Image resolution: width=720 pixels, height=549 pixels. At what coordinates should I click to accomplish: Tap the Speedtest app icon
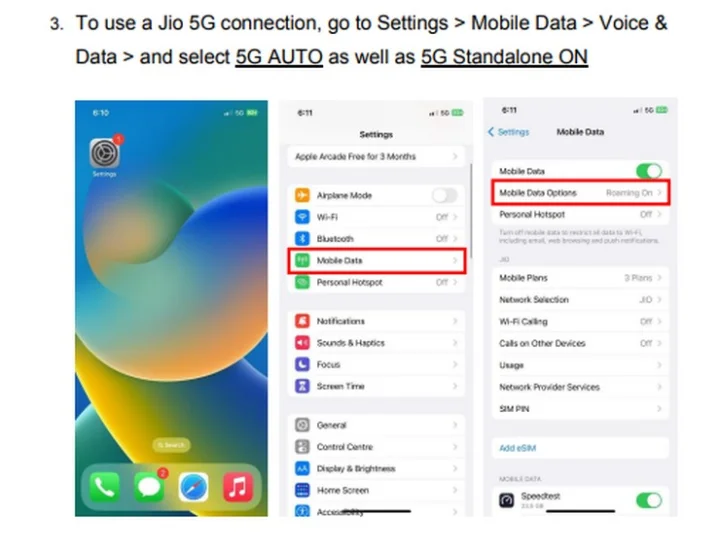pyautogui.click(x=507, y=500)
